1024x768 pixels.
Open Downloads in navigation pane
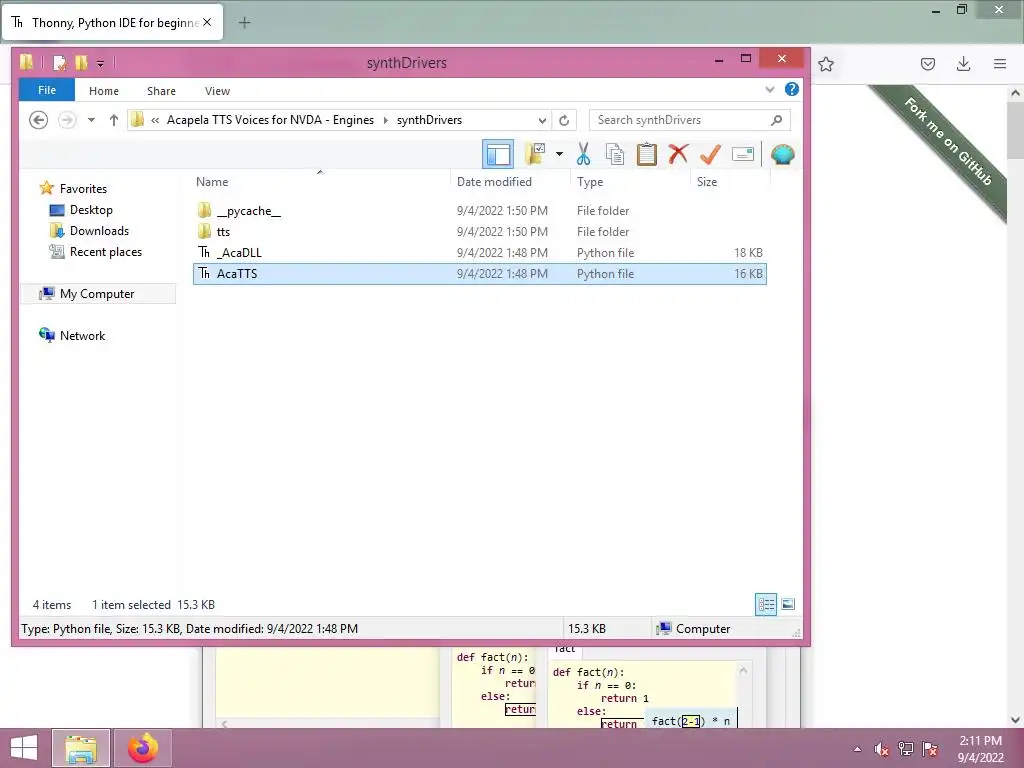tap(99, 231)
